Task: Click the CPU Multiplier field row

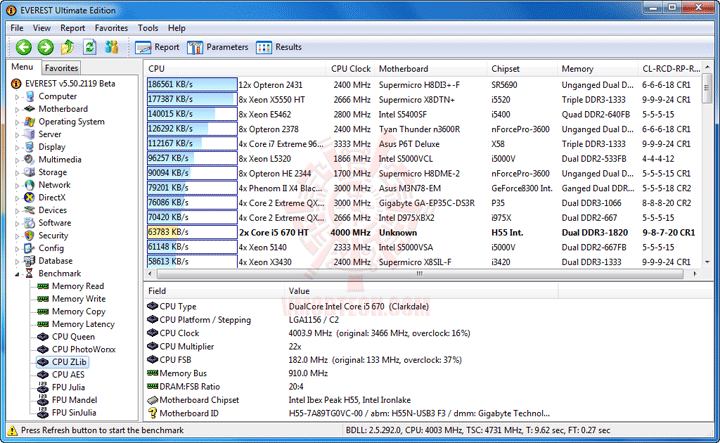Action: (351, 347)
